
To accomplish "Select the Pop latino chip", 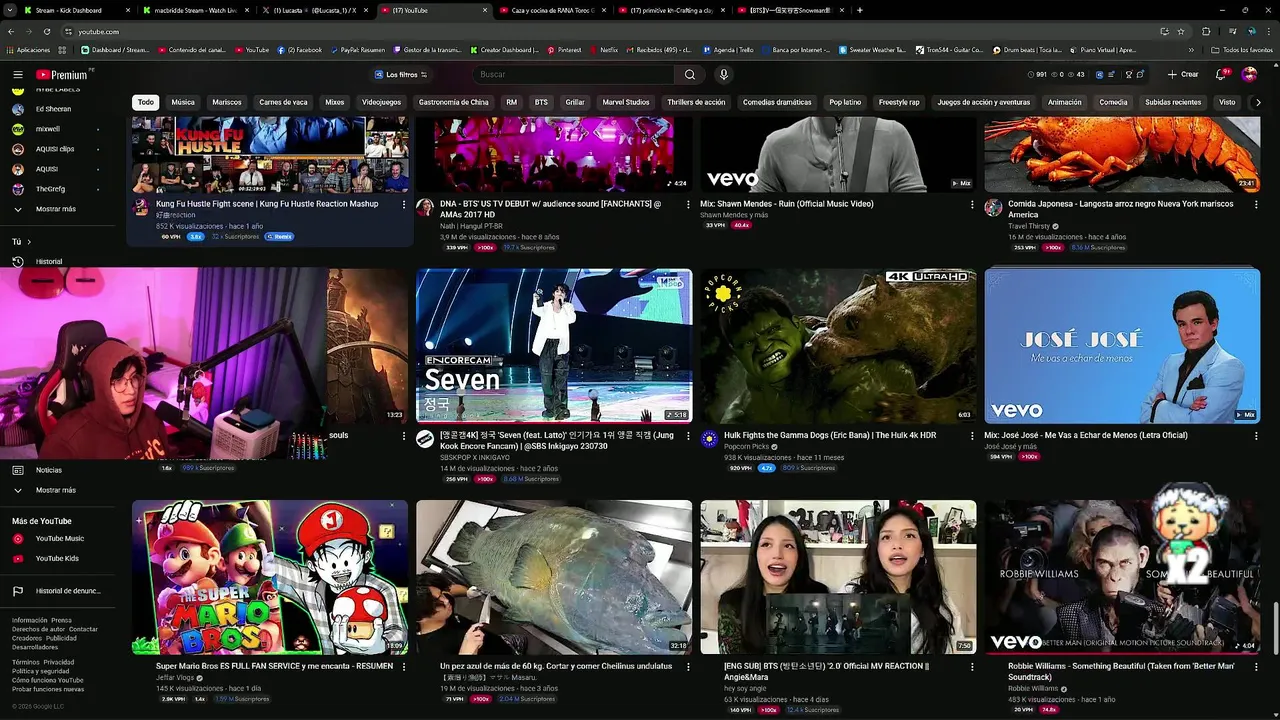I will (845, 102).
